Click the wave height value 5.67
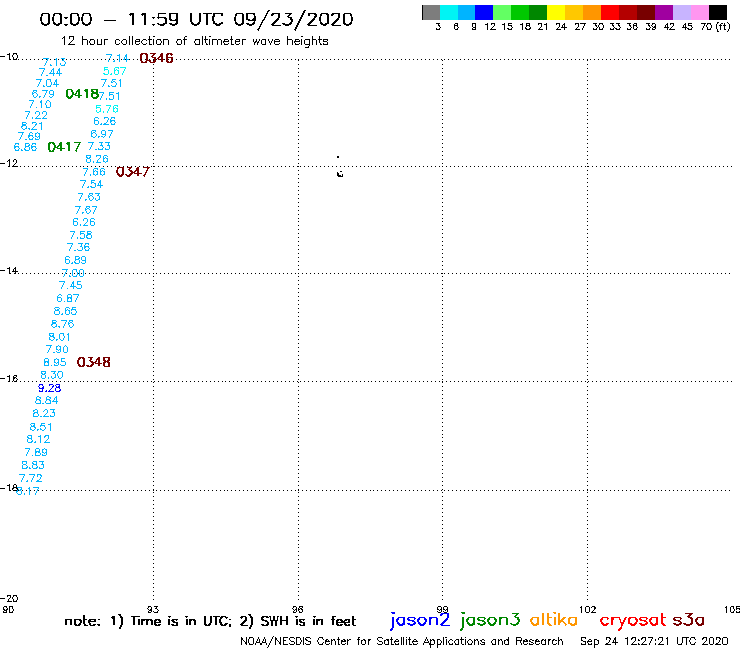This screenshot has width=740, height=650. (x=115, y=71)
